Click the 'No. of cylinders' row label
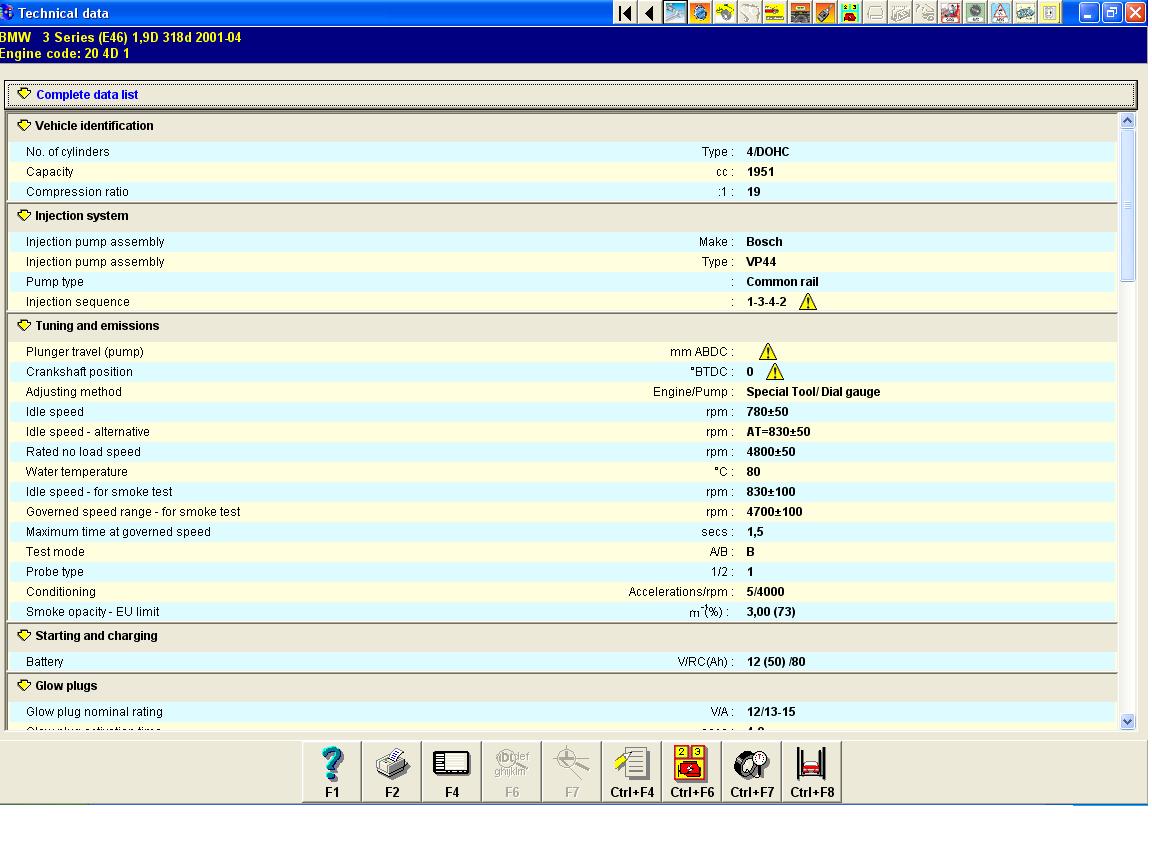Screen dimensions: 1152x864 tap(68, 152)
